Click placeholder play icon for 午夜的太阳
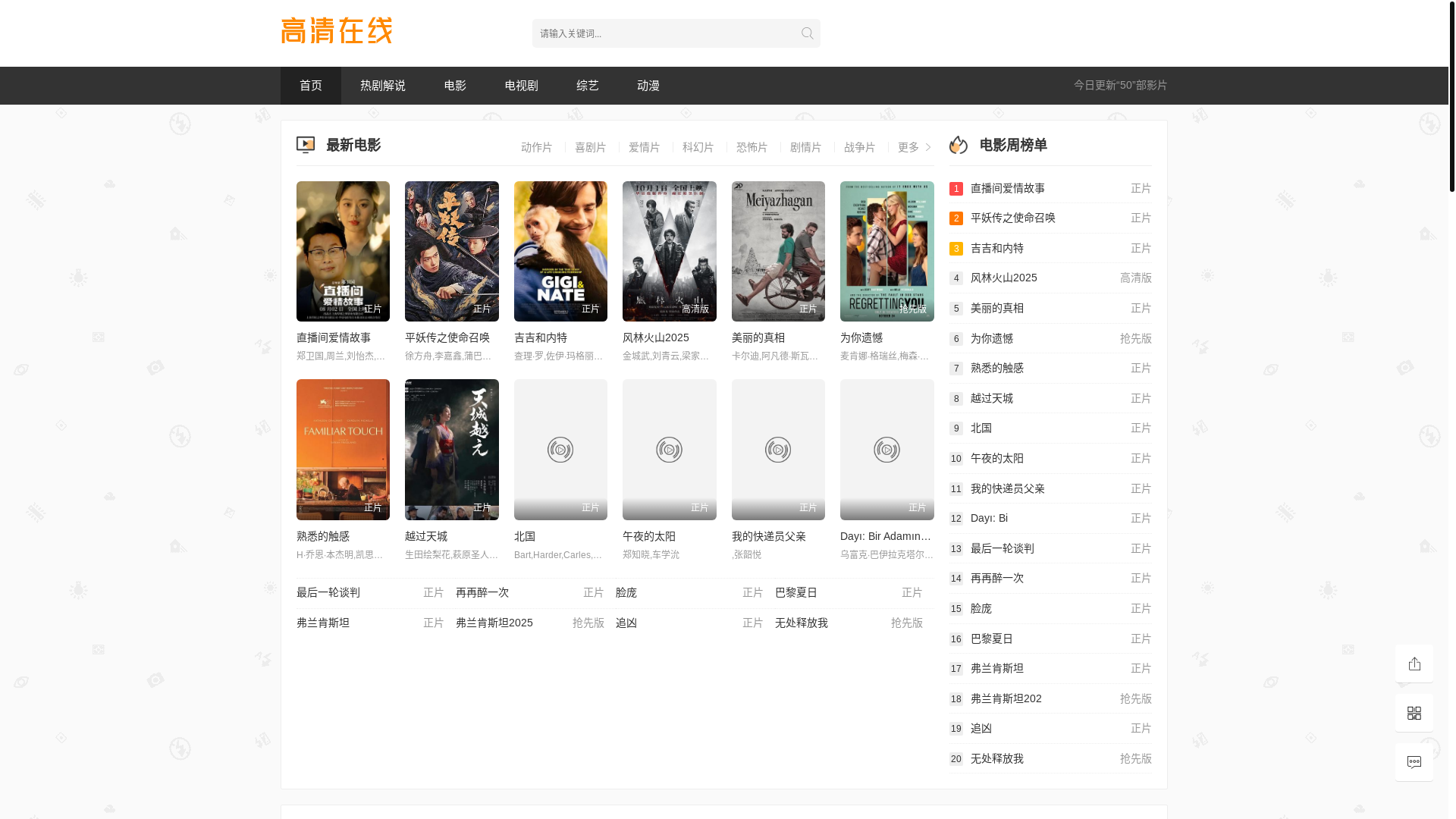 [x=669, y=450]
